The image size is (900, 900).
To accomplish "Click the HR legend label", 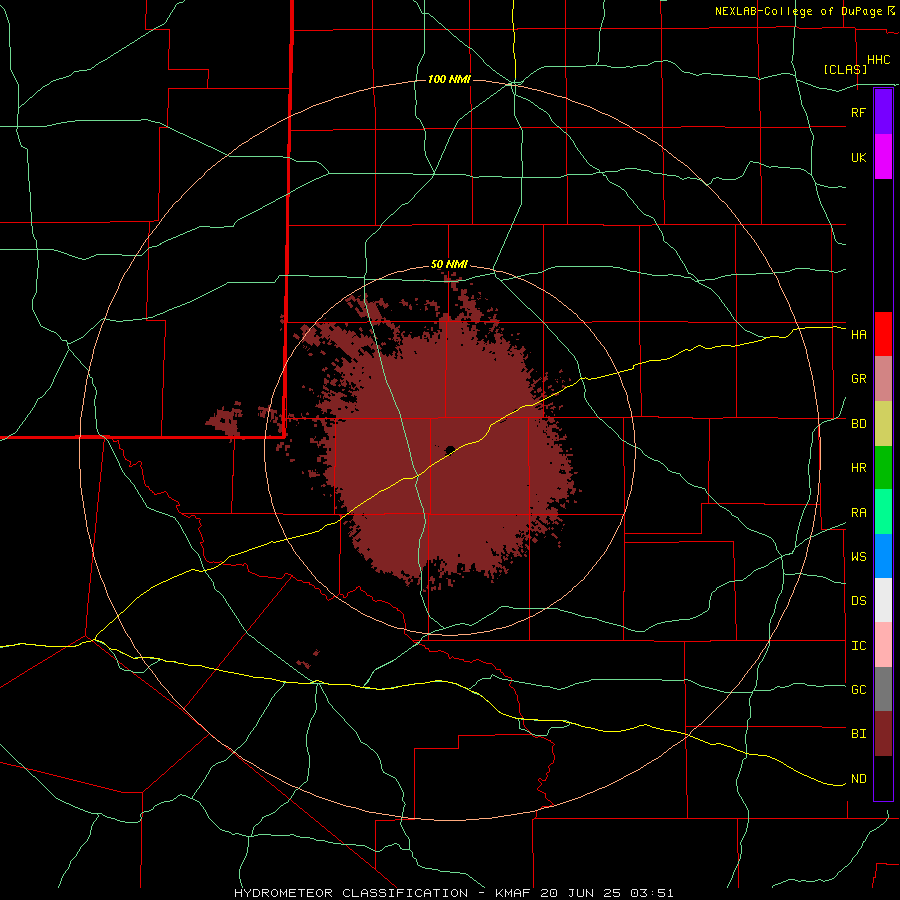I will [x=858, y=468].
